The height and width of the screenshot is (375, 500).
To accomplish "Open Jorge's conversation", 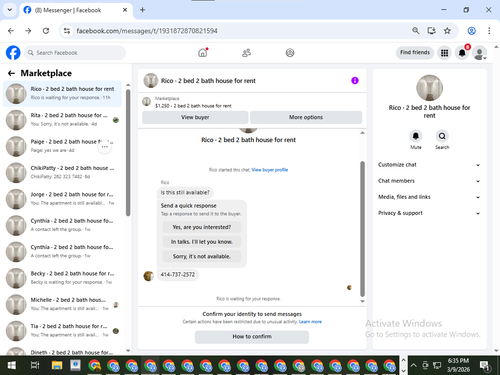I will click(x=62, y=199).
